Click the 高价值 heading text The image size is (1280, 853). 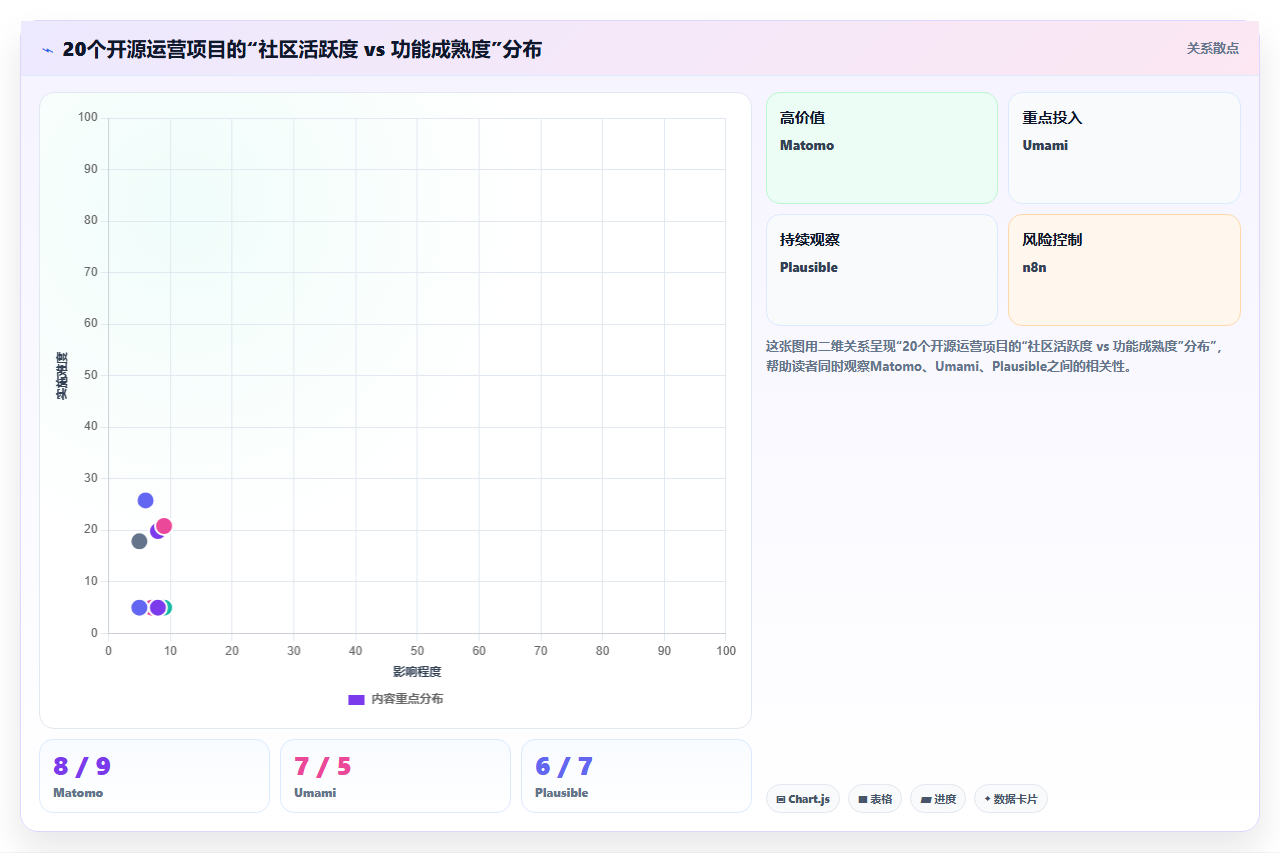point(802,118)
